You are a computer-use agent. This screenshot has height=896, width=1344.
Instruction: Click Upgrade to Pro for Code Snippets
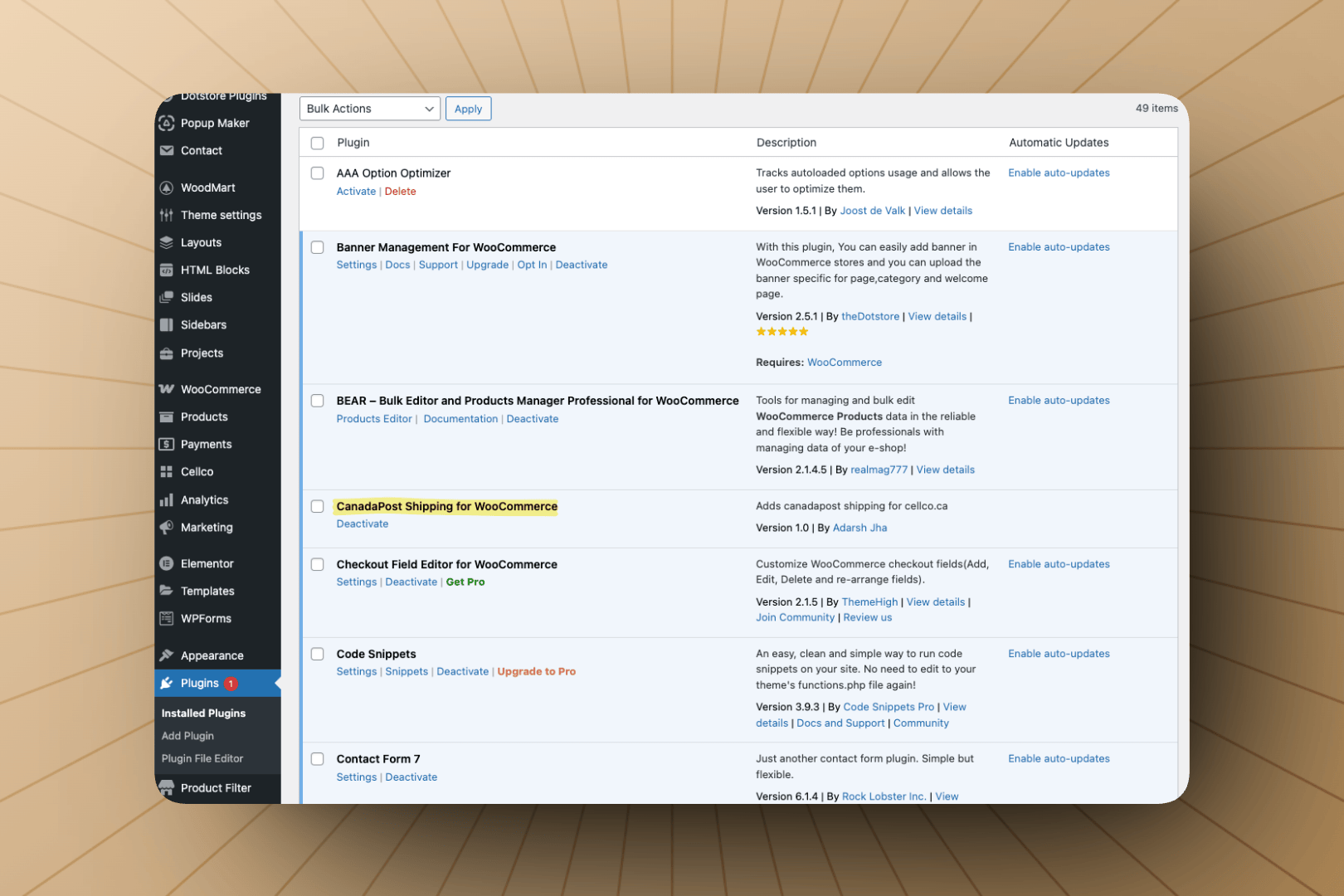[536, 672]
